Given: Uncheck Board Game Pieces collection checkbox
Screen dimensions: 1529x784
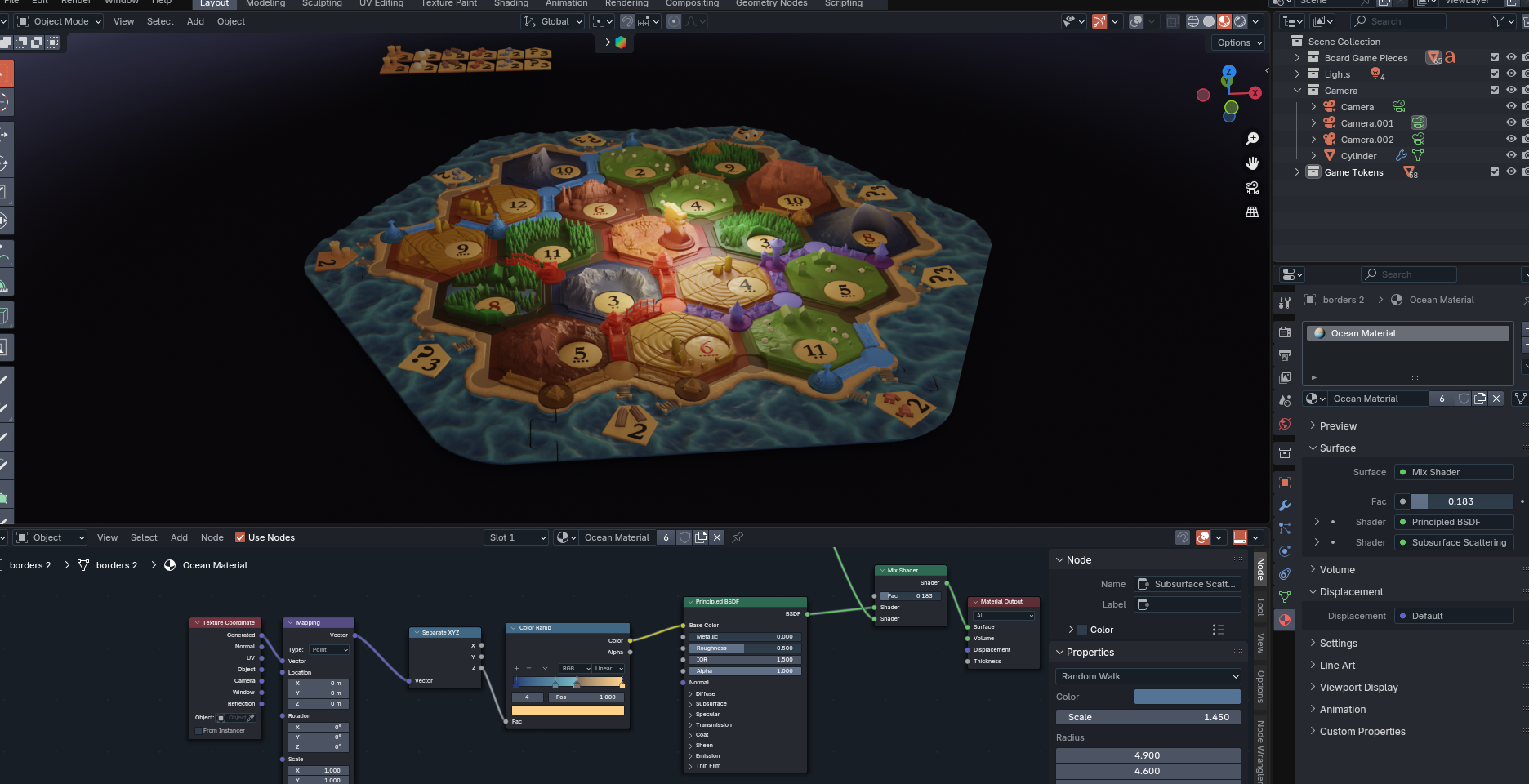Looking at the screenshot, I should [x=1495, y=58].
